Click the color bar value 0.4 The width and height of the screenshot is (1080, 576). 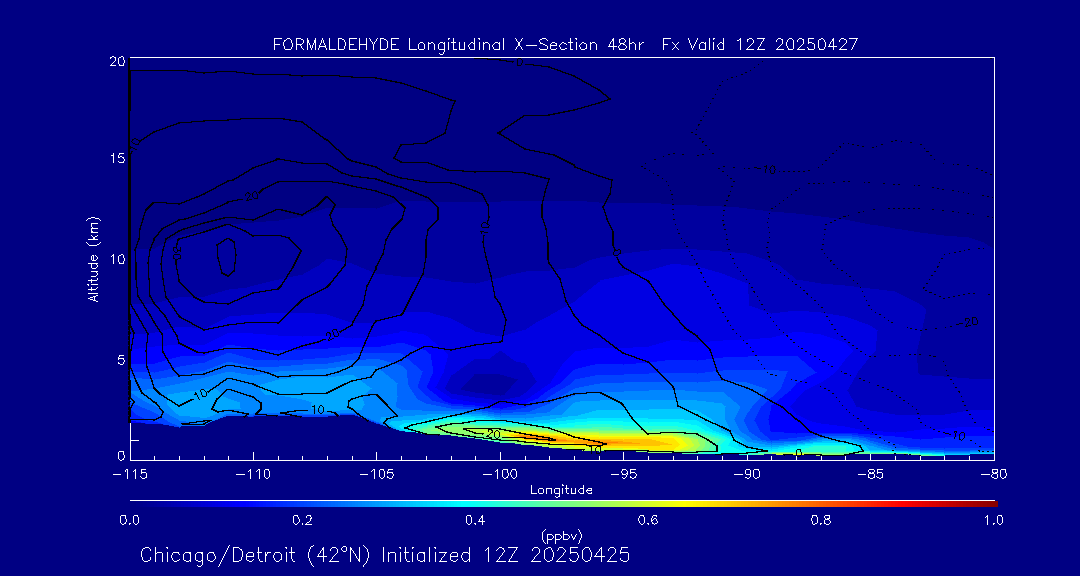click(476, 520)
